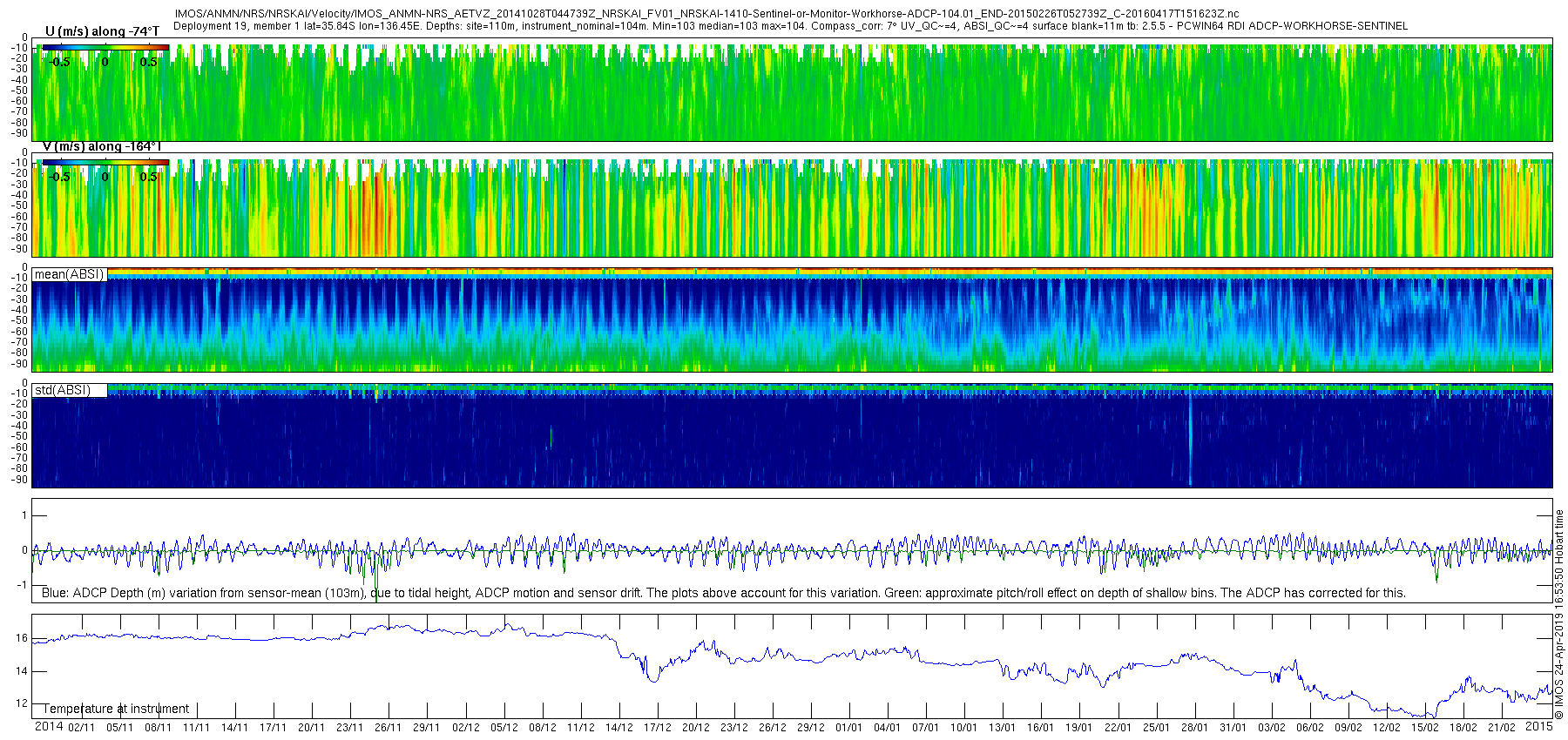
Task: Click the '07/01' date tick
Action: click(925, 728)
